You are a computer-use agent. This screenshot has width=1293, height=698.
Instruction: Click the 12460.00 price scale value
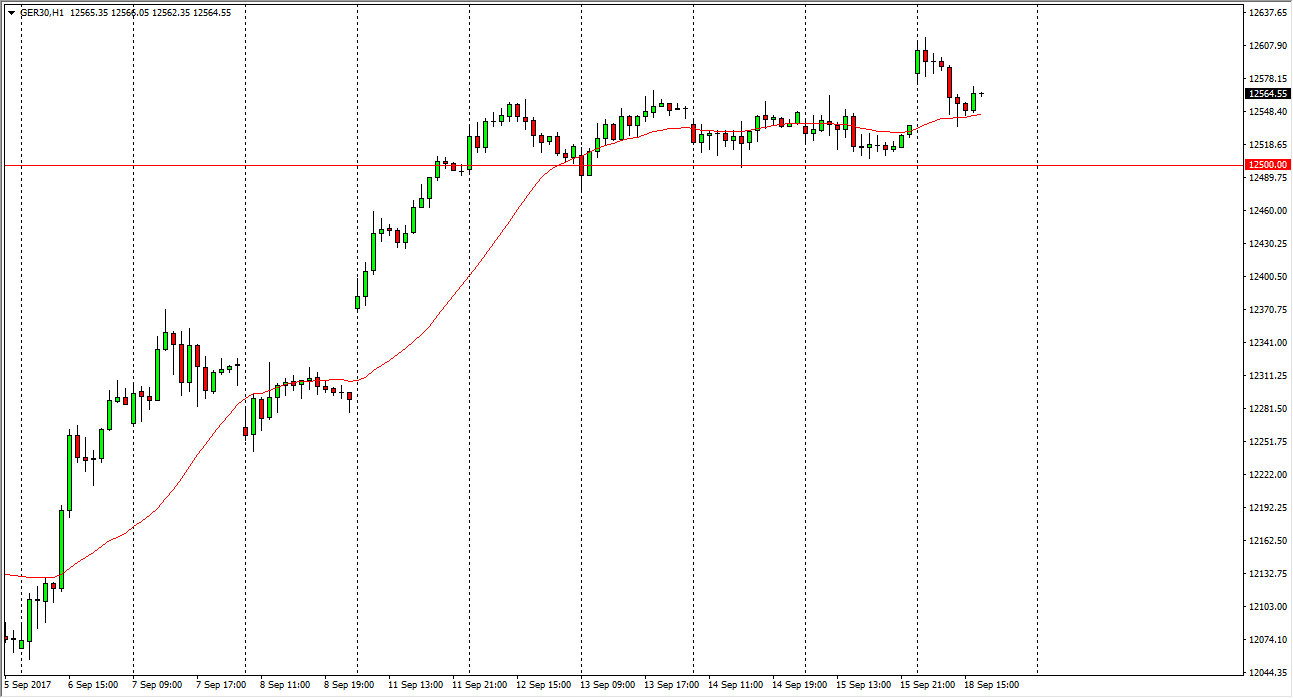[x=1267, y=211]
